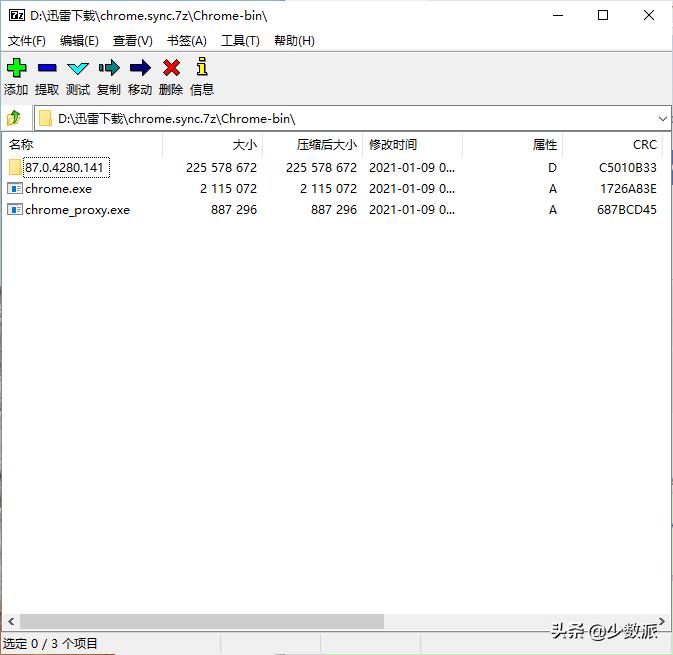Image resolution: width=673 pixels, height=655 pixels.
Task: Go up one folder level icon
Action: tap(14, 118)
